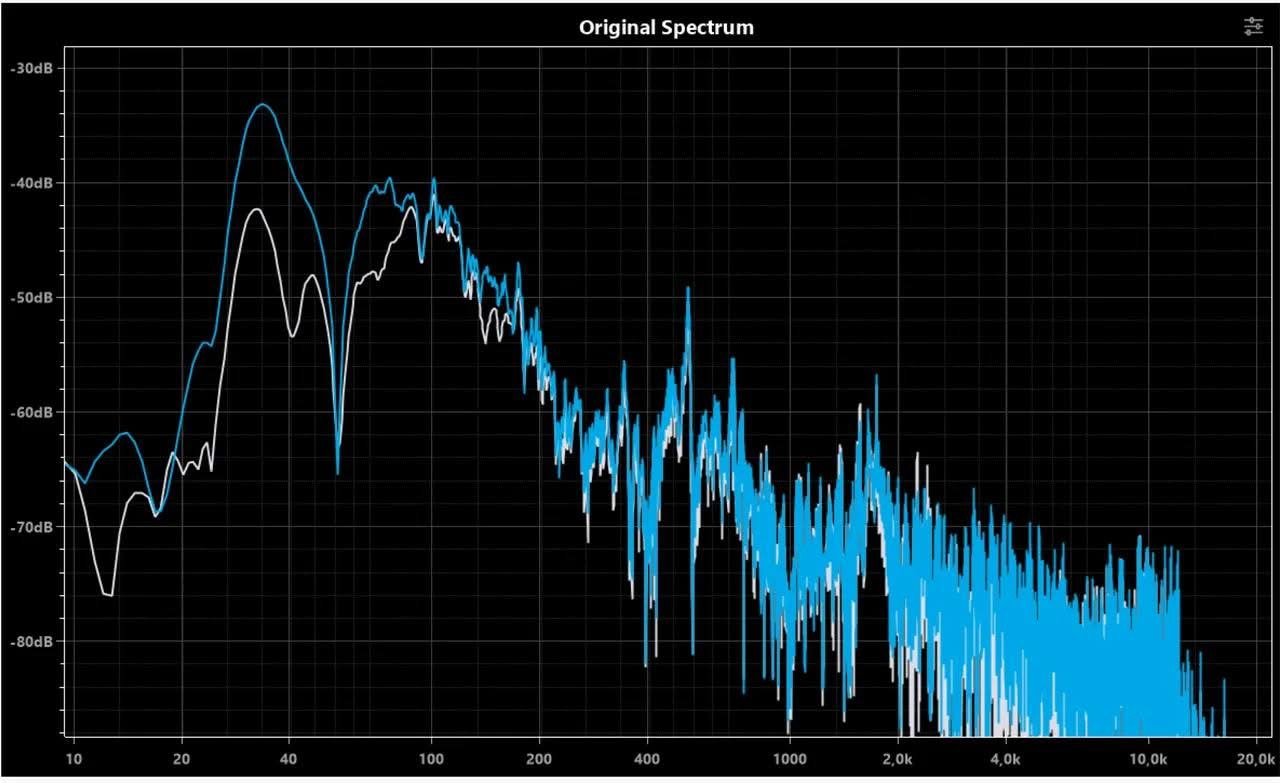Click the 20,0k frequency label

pyautogui.click(x=1254, y=757)
